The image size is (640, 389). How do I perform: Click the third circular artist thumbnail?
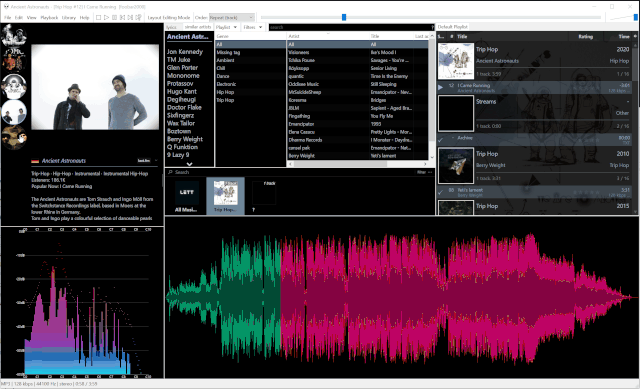[14, 86]
